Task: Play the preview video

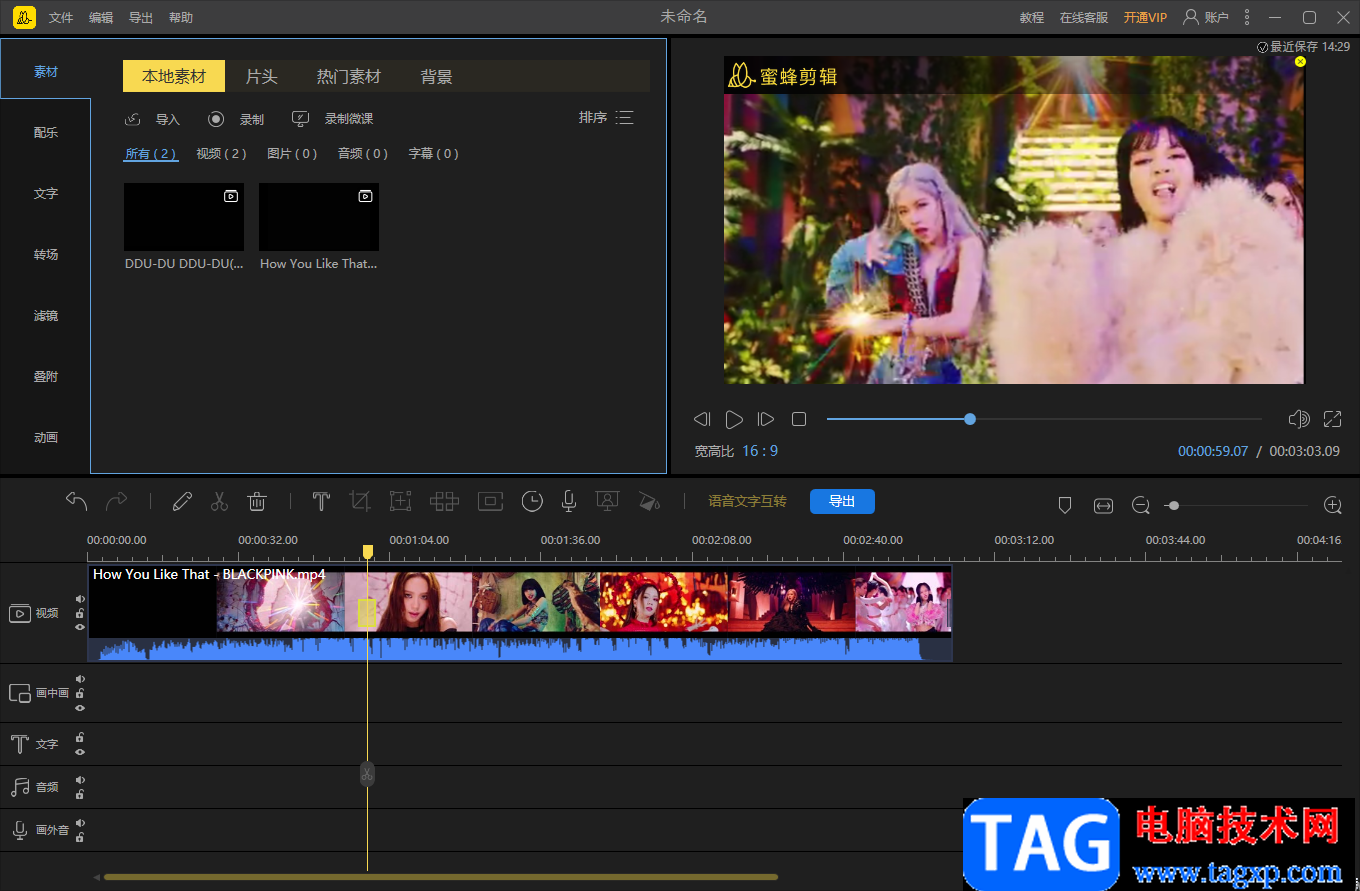Action: point(734,419)
